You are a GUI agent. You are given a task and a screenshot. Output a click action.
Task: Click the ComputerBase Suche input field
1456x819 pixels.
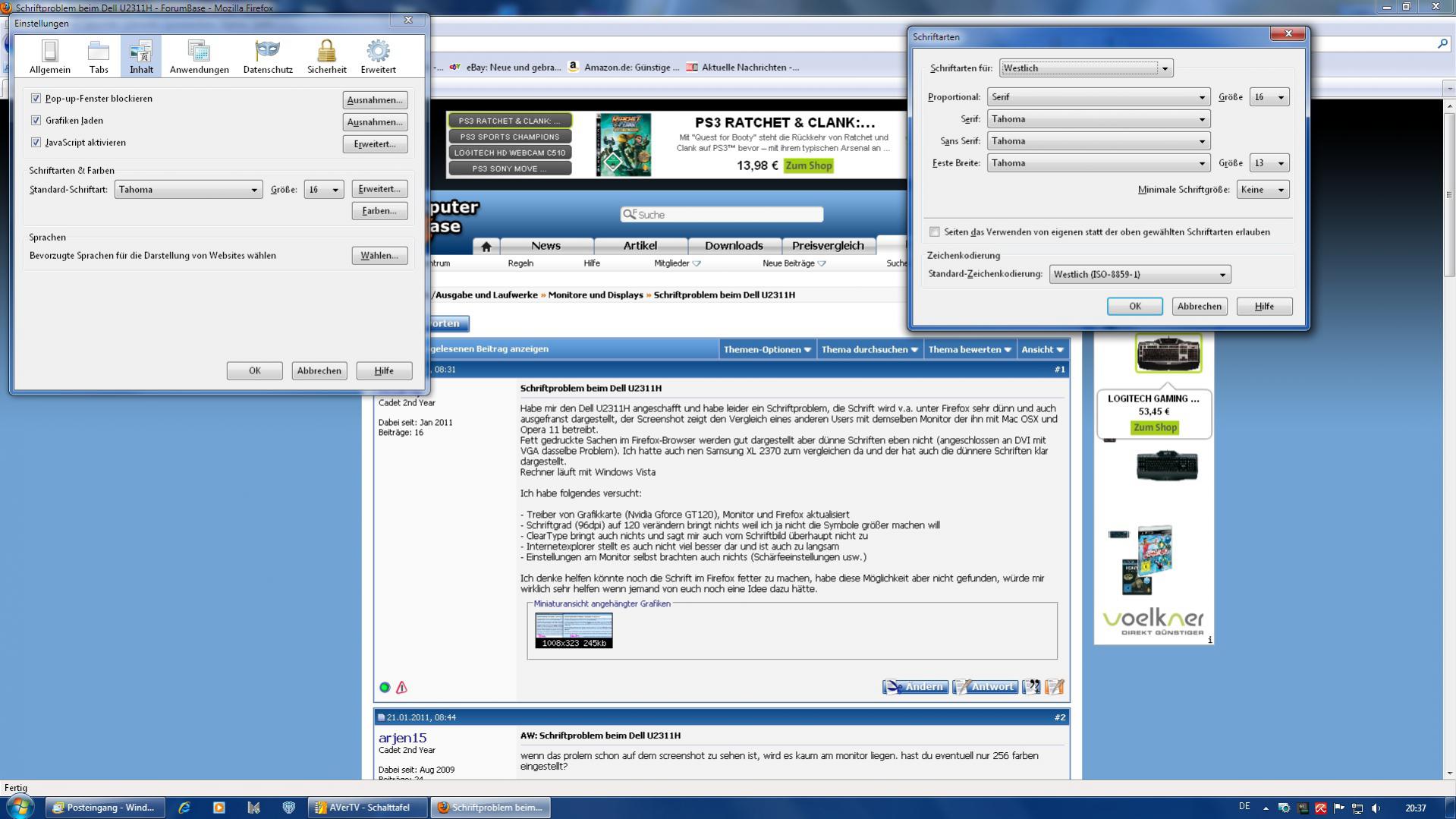click(x=722, y=215)
